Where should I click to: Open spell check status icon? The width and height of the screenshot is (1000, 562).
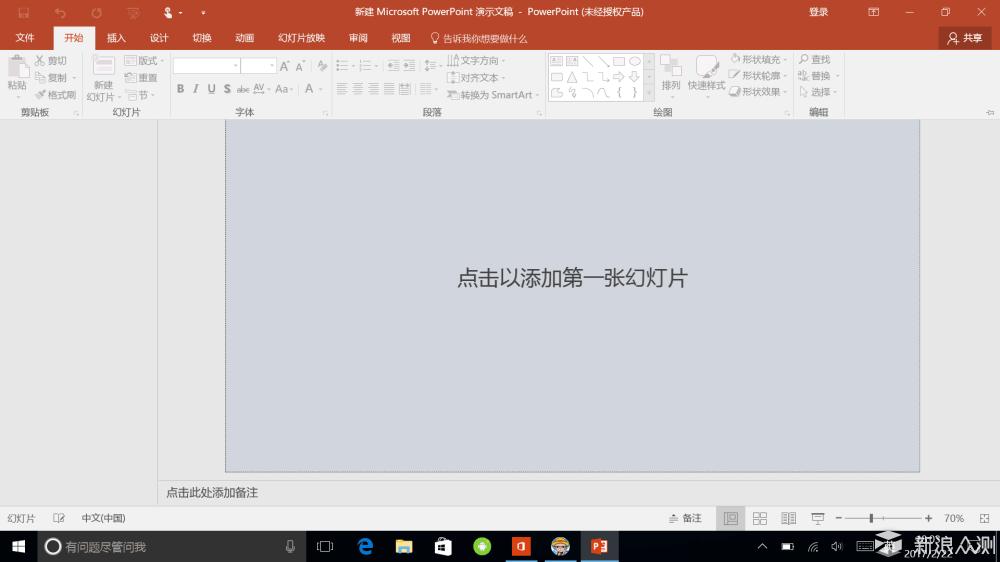pyautogui.click(x=59, y=519)
